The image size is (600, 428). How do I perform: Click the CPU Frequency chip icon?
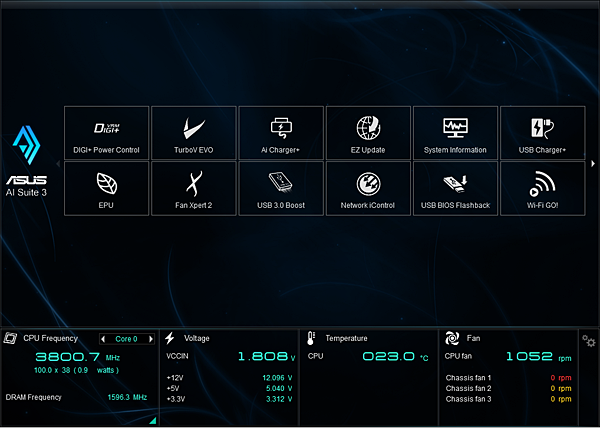pyautogui.click(x=10, y=338)
